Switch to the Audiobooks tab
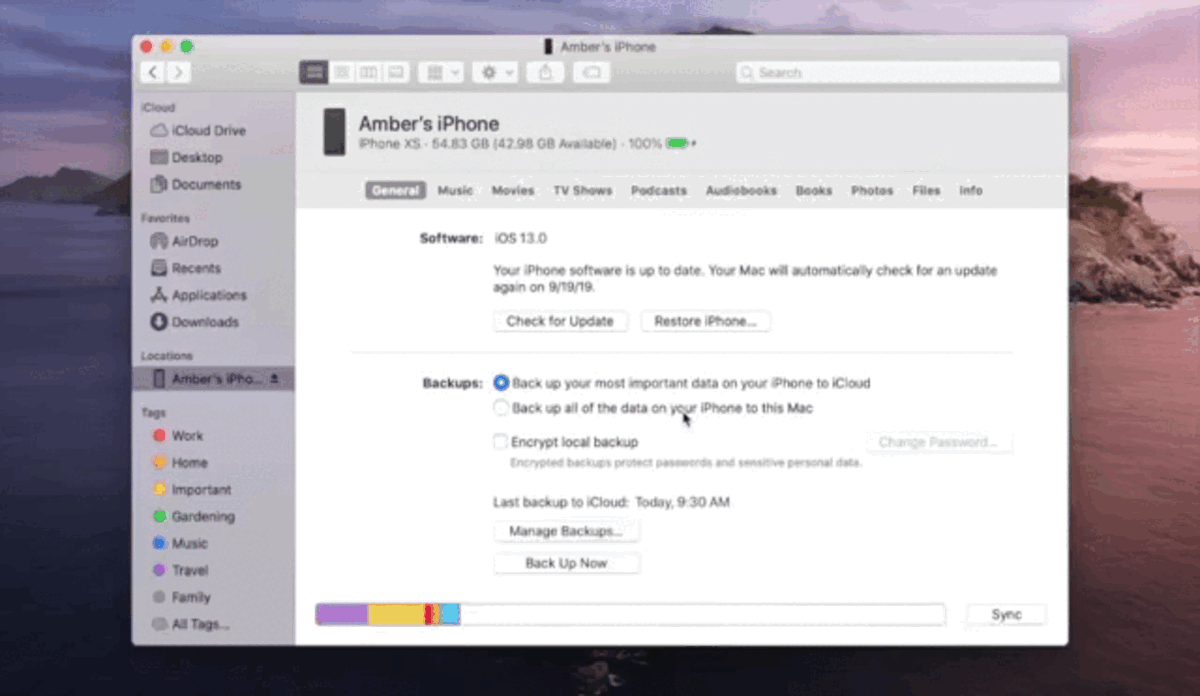1200x696 pixels. point(741,191)
